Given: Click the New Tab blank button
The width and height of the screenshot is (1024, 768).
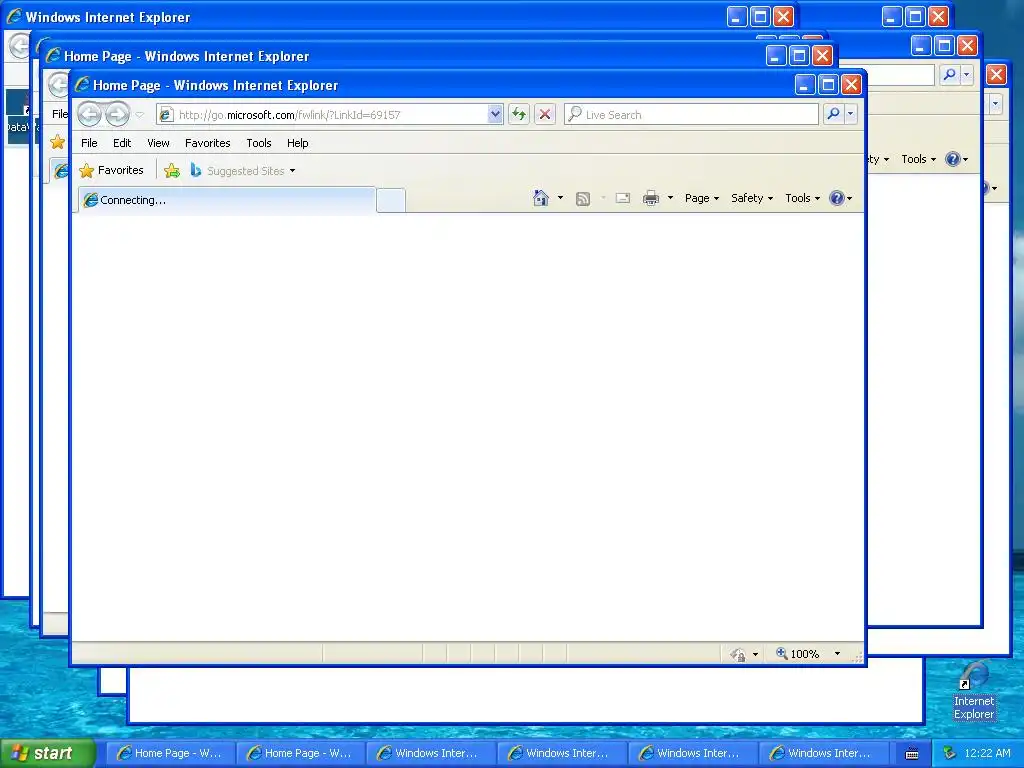Looking at the screenshot, I should tap(391, 200).
